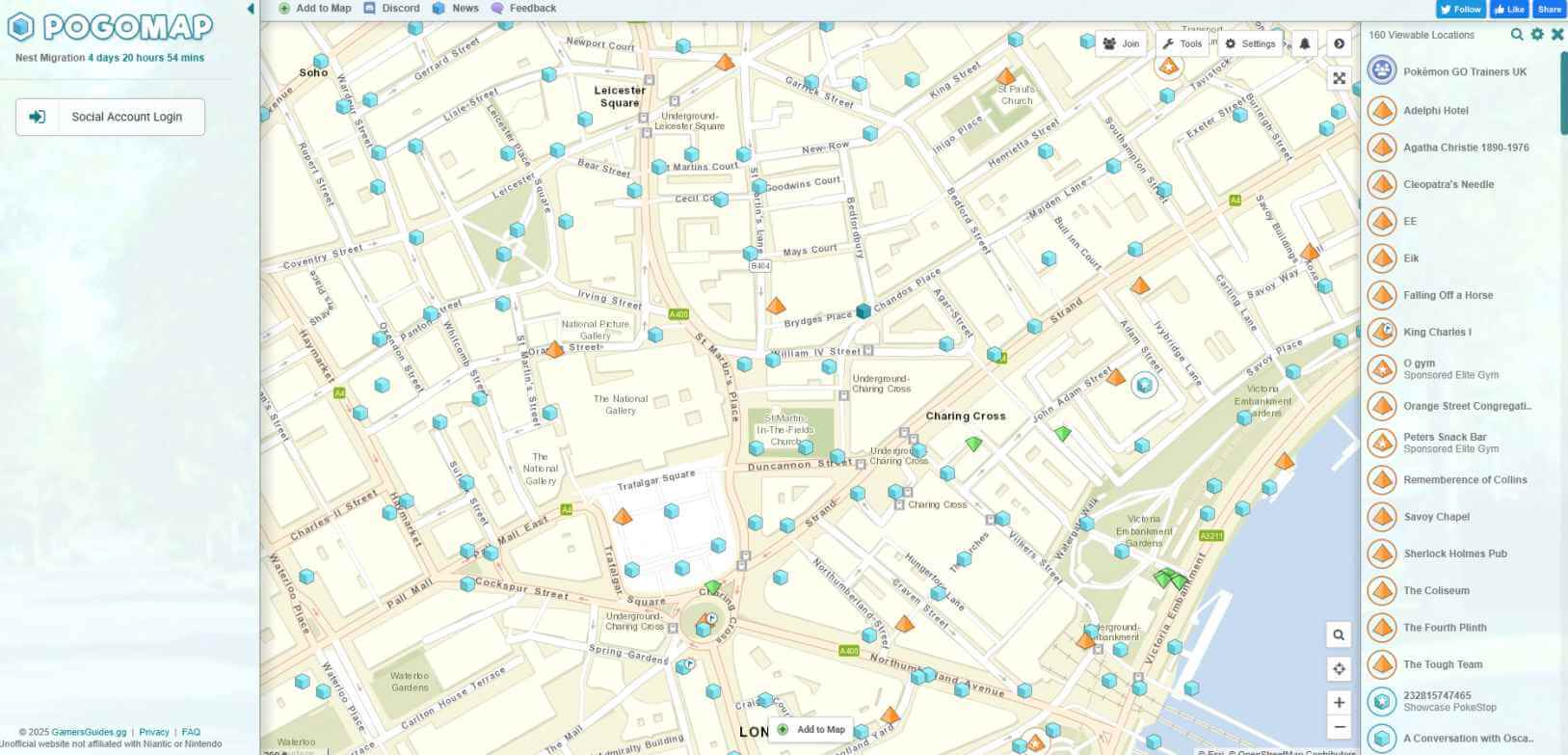This screenshot has width=1568, height=755.
Task: Open the map Settings panel
Action: click(x=1250, y=43)
